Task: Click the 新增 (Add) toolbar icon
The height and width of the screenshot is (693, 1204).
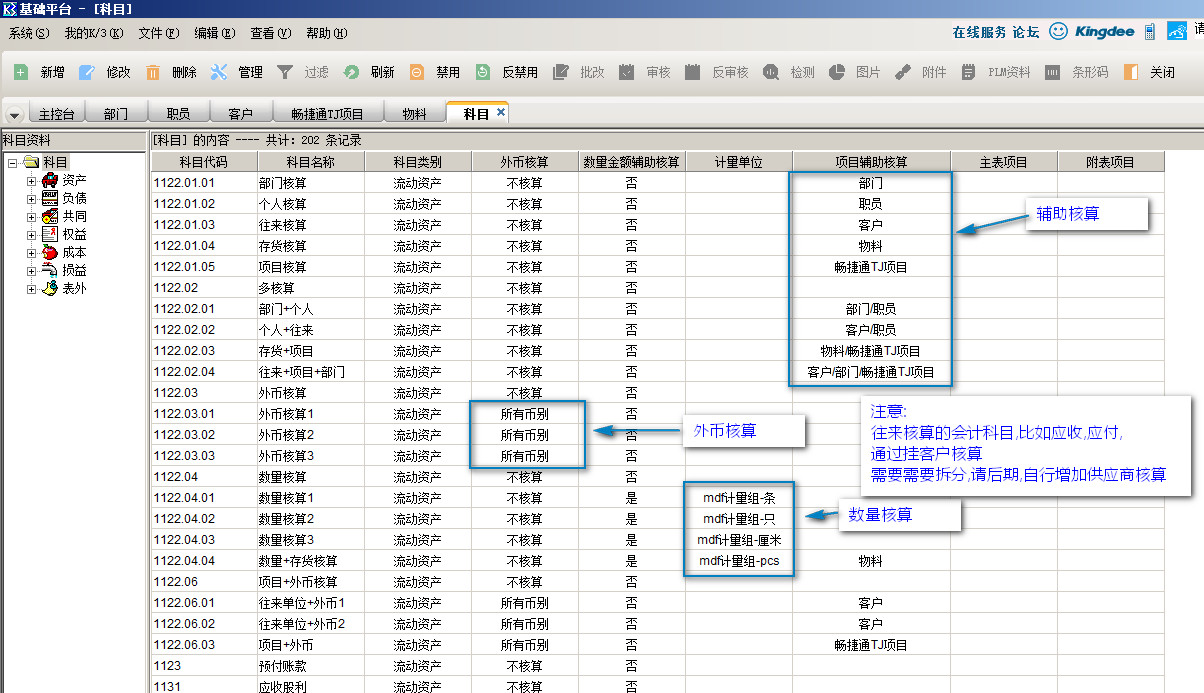Action: click(x=21, y=72)
